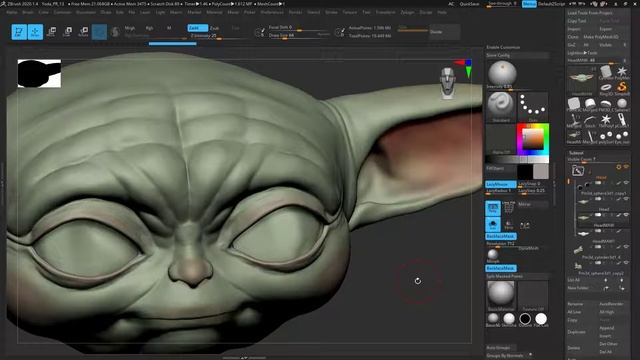Viewport: 640px width, 360px height.
Task: Toggle the Mrgb paint mode
Action: pos(130,28)
